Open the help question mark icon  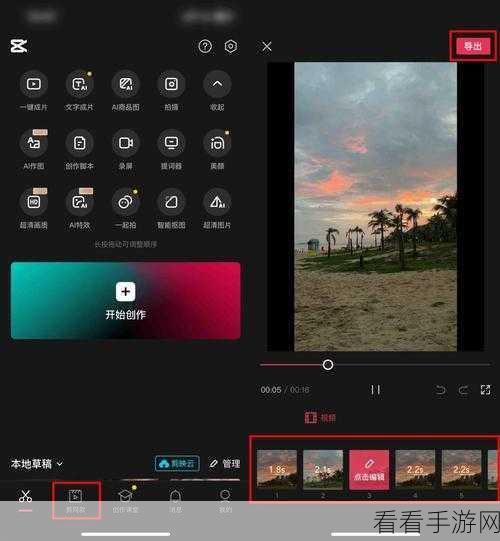(x=205, y=46)
